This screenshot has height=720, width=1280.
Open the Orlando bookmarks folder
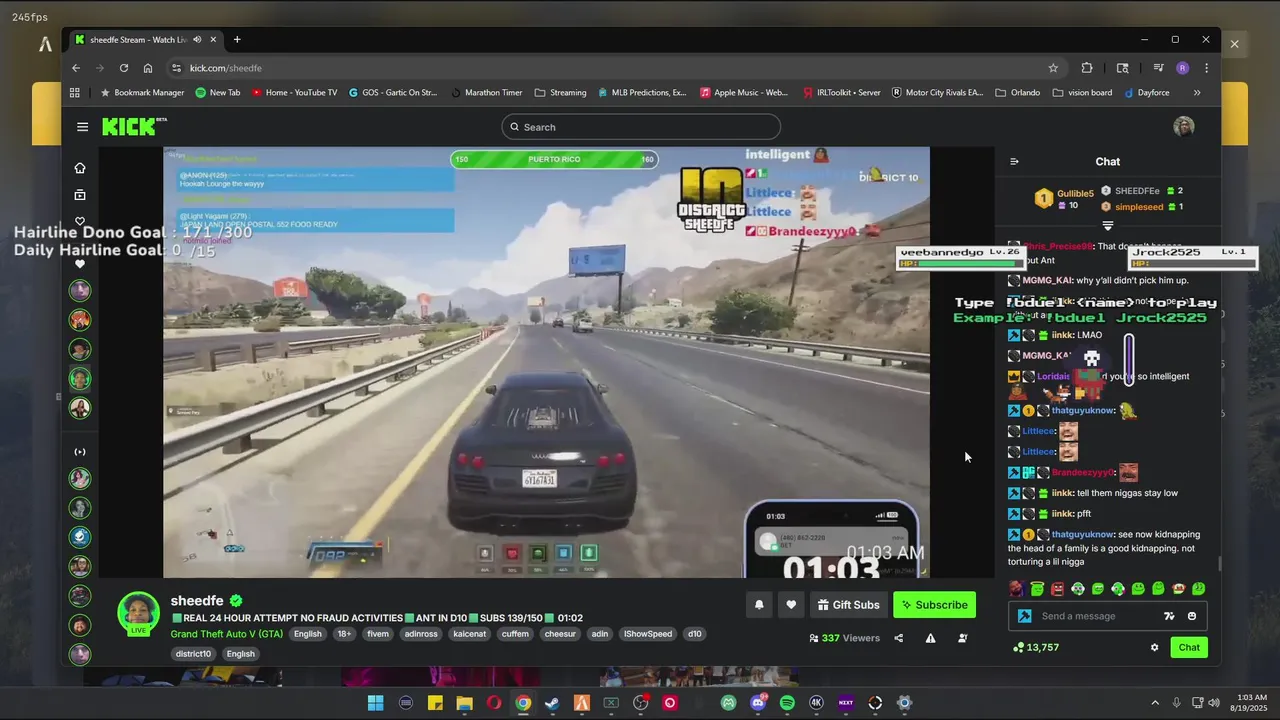tap(1018, 93)
